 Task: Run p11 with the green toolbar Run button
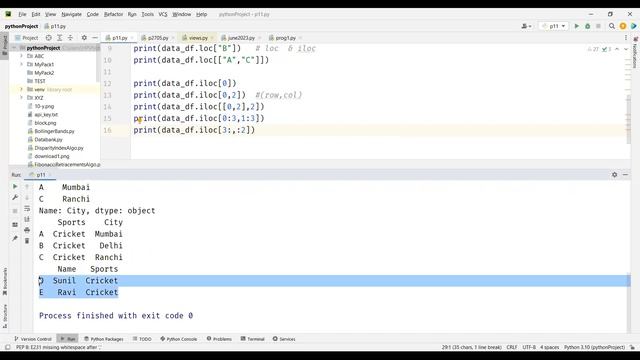pos(577,26)
